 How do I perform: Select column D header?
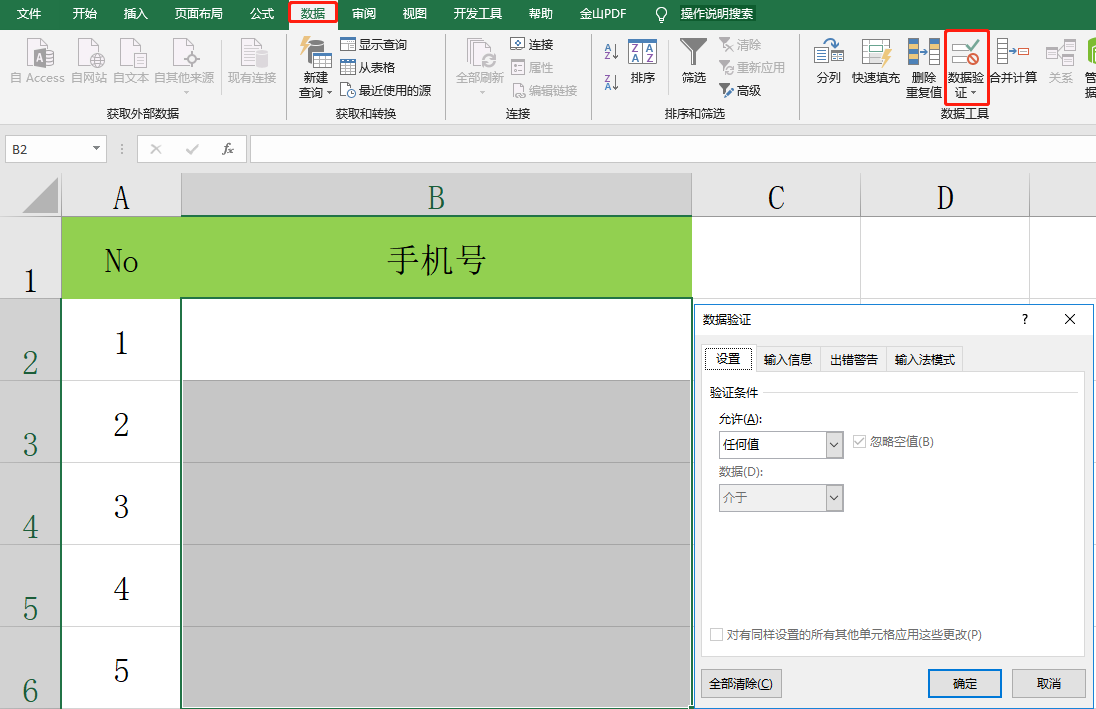pos(945,196)
